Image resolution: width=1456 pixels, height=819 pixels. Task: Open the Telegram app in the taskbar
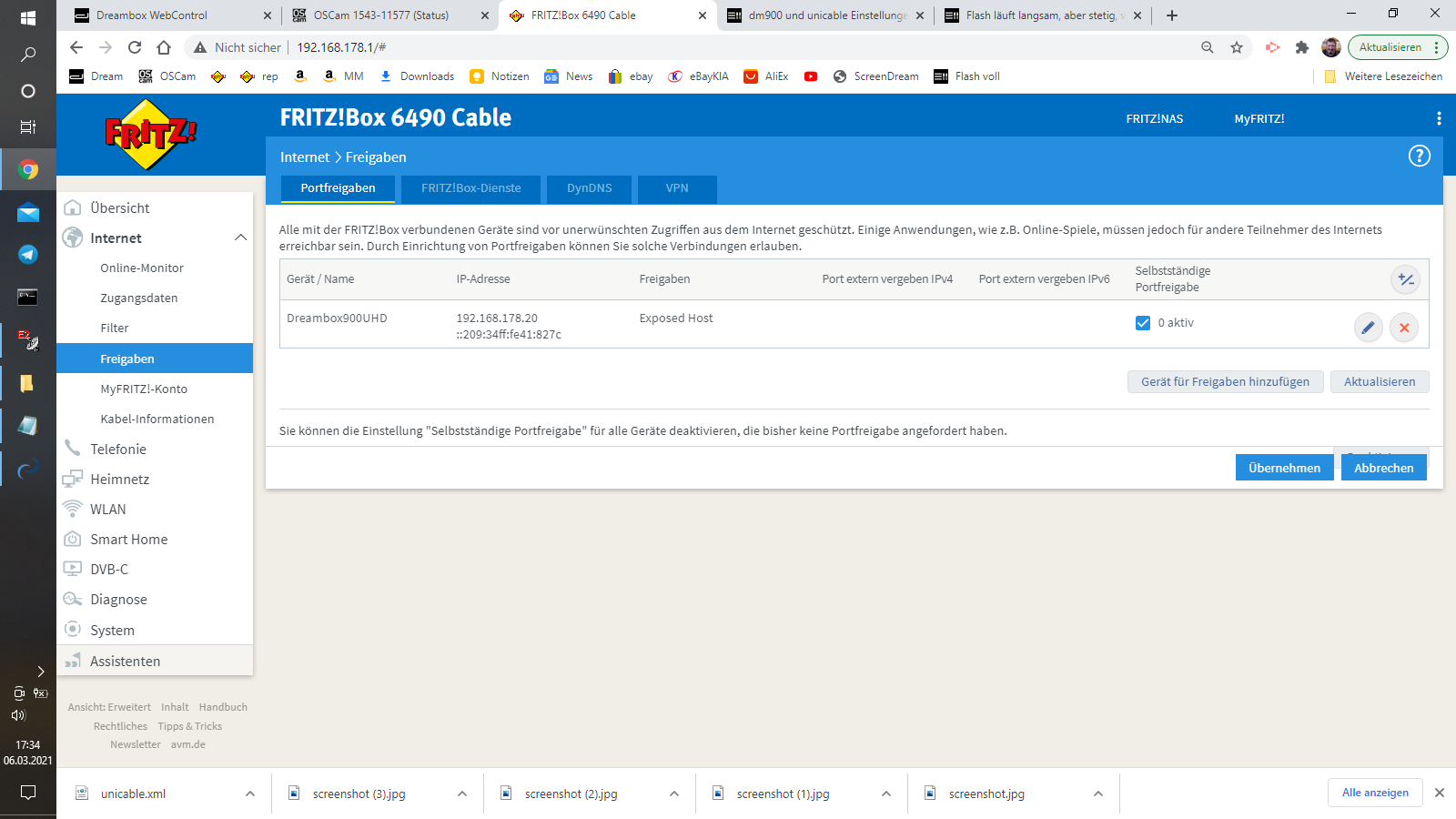click(28, 255)
